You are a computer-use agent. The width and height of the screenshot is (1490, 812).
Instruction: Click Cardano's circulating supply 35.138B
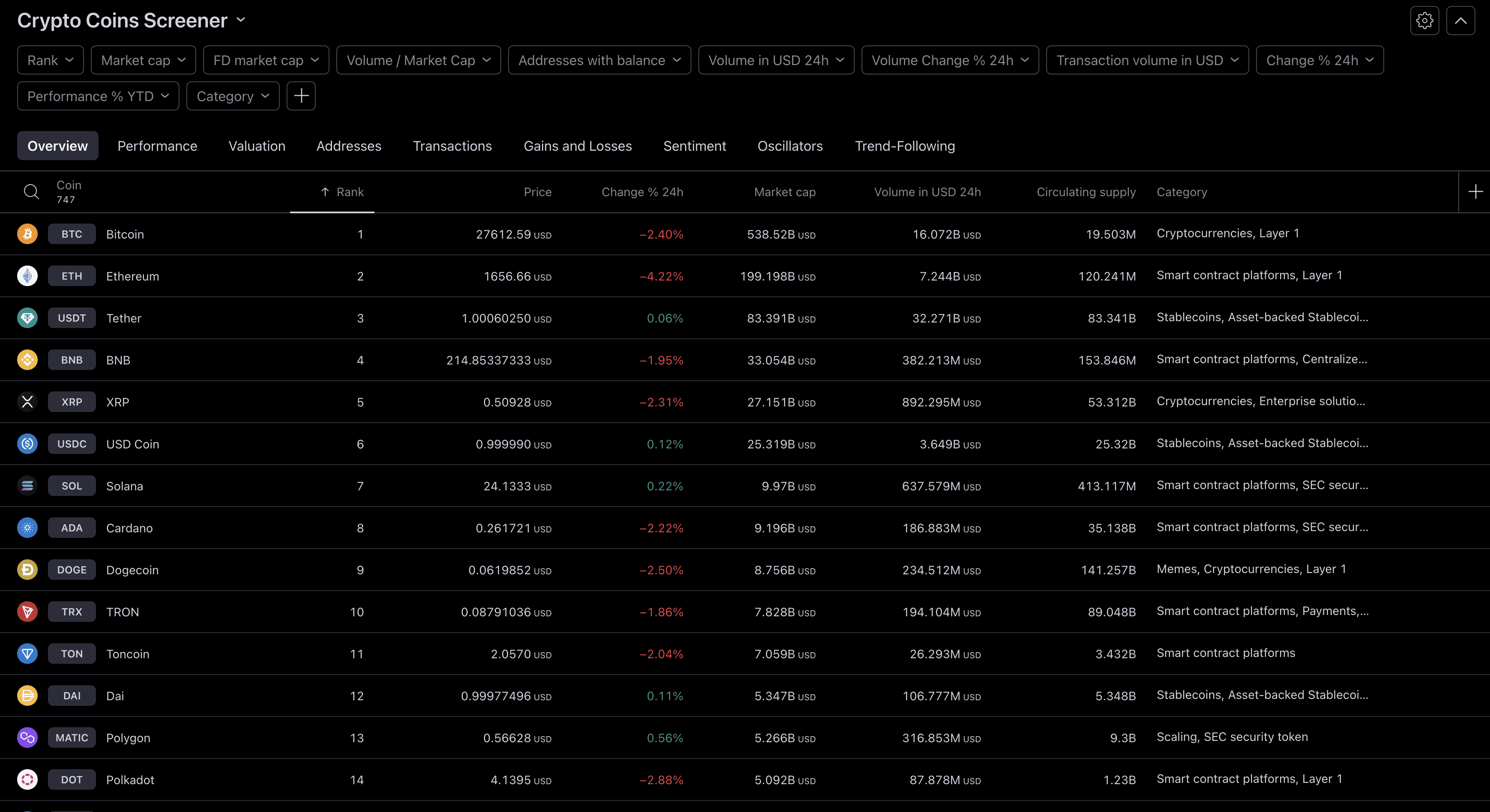click(1112, 528)
